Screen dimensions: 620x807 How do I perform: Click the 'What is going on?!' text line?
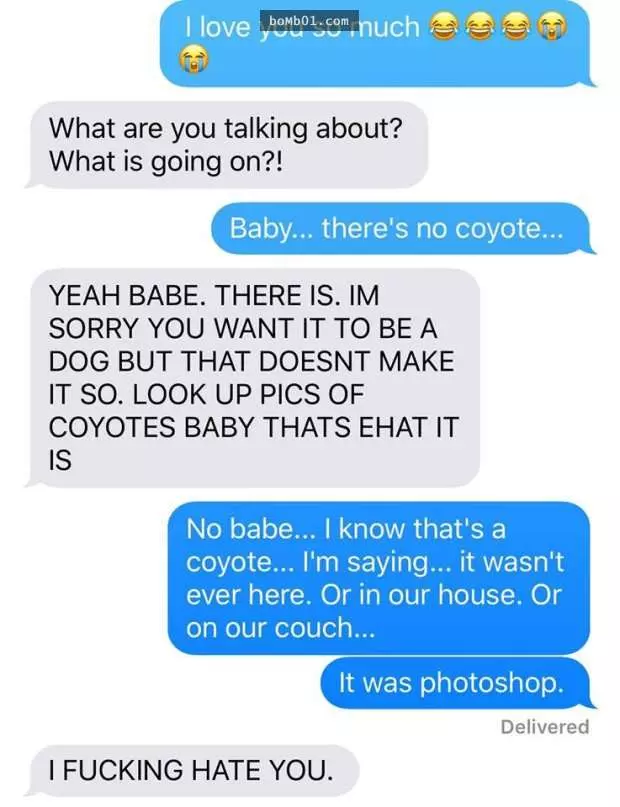coord(166,162)
